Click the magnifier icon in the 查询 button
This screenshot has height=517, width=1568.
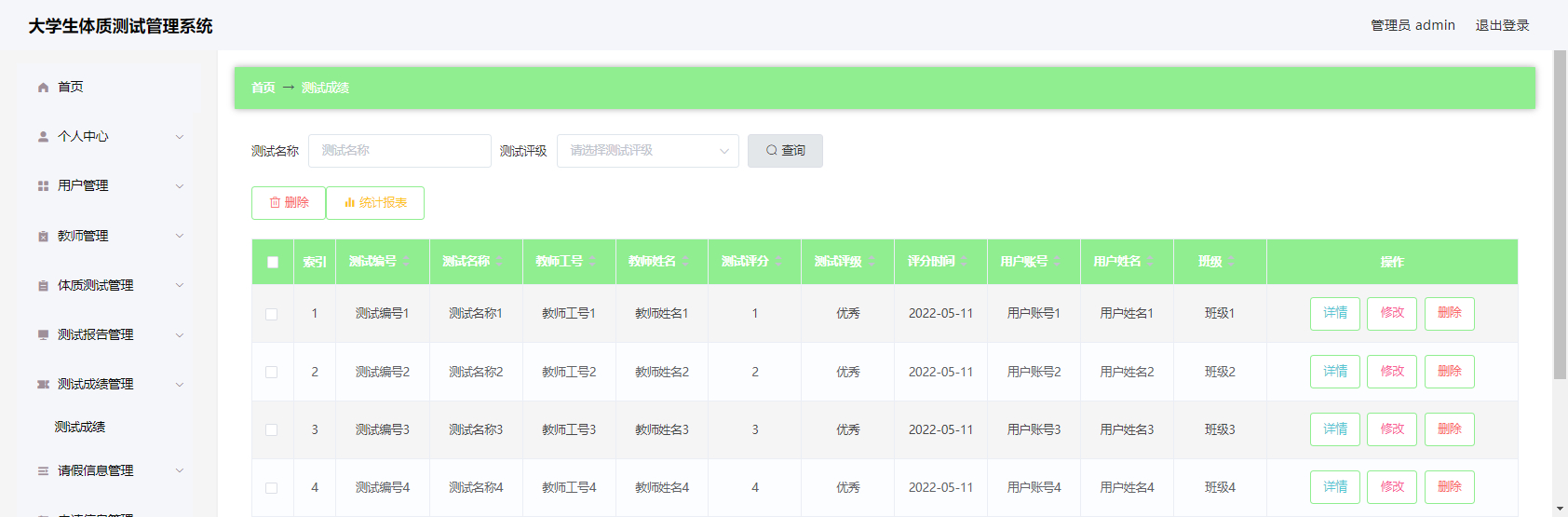tap(772, 150)
